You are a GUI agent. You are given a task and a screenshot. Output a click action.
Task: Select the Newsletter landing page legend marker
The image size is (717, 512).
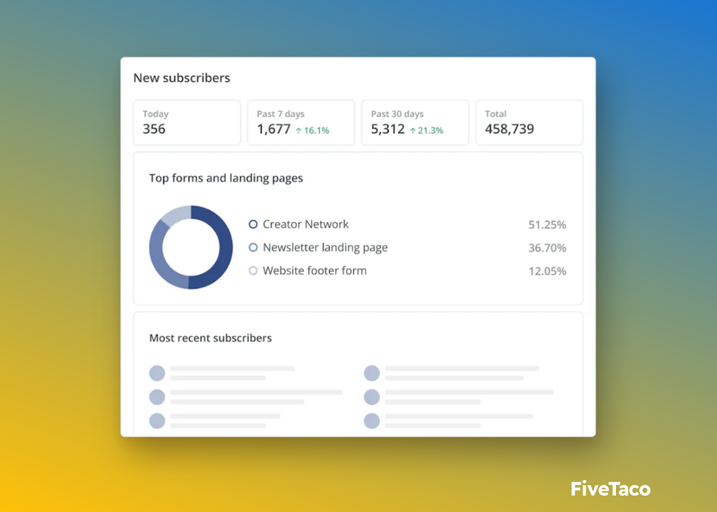point(253,247)
